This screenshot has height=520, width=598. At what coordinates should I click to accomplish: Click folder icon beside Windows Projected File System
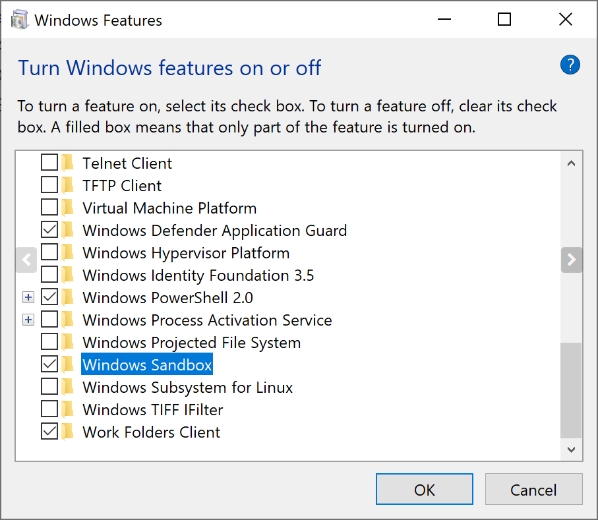pos(68,342)
